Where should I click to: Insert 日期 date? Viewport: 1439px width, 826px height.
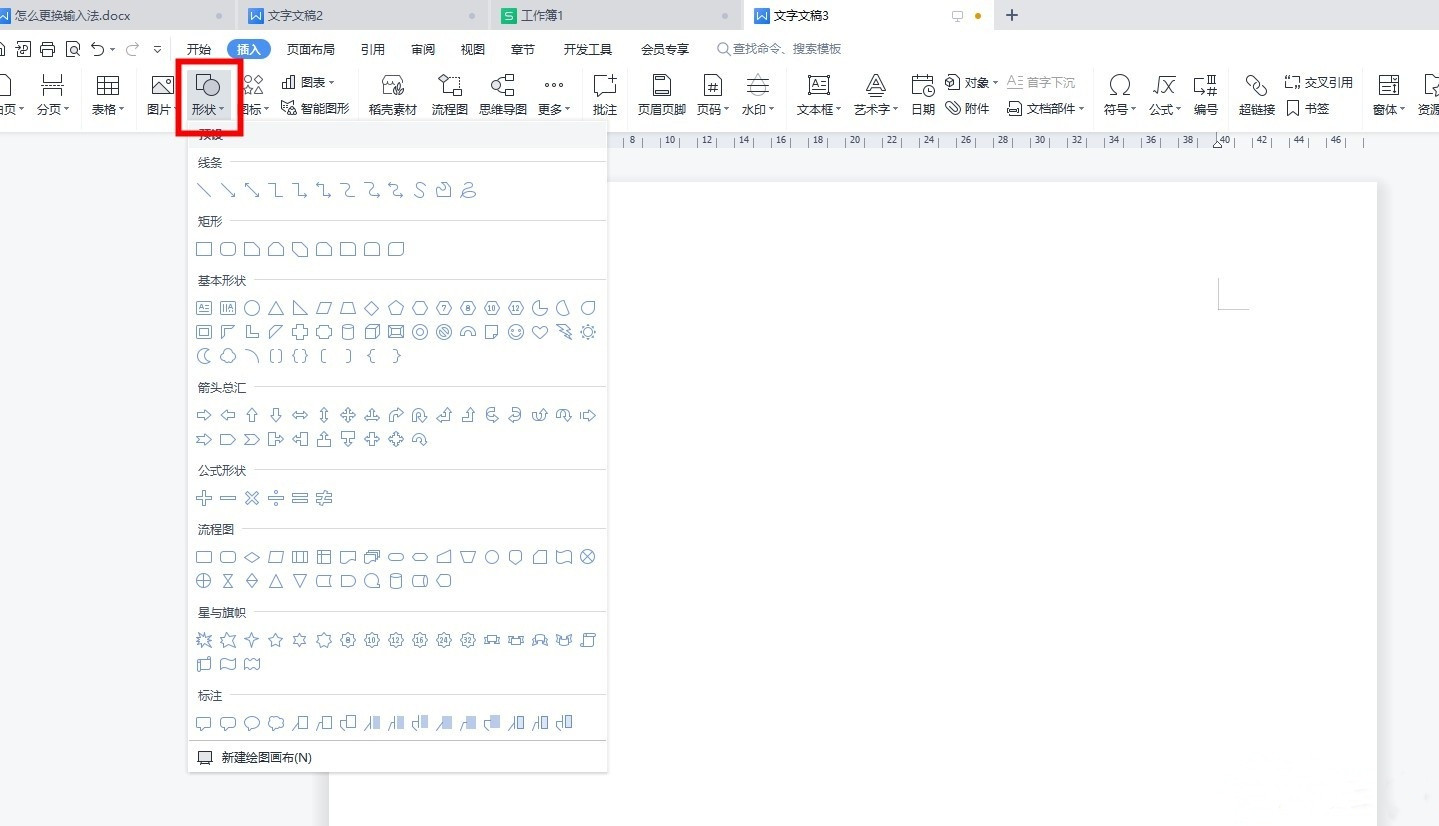coord(923,95)
